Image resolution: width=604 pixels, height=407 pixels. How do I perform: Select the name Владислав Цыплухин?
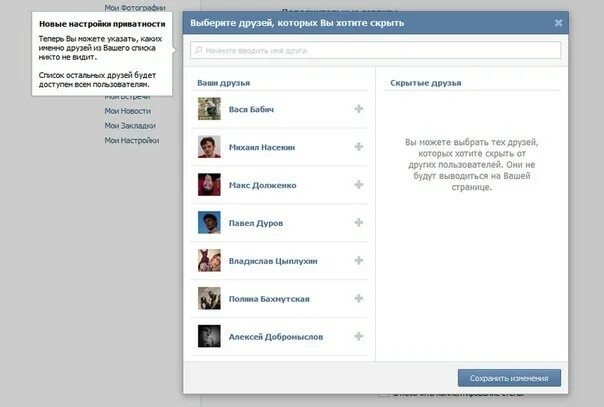(273, 261)
